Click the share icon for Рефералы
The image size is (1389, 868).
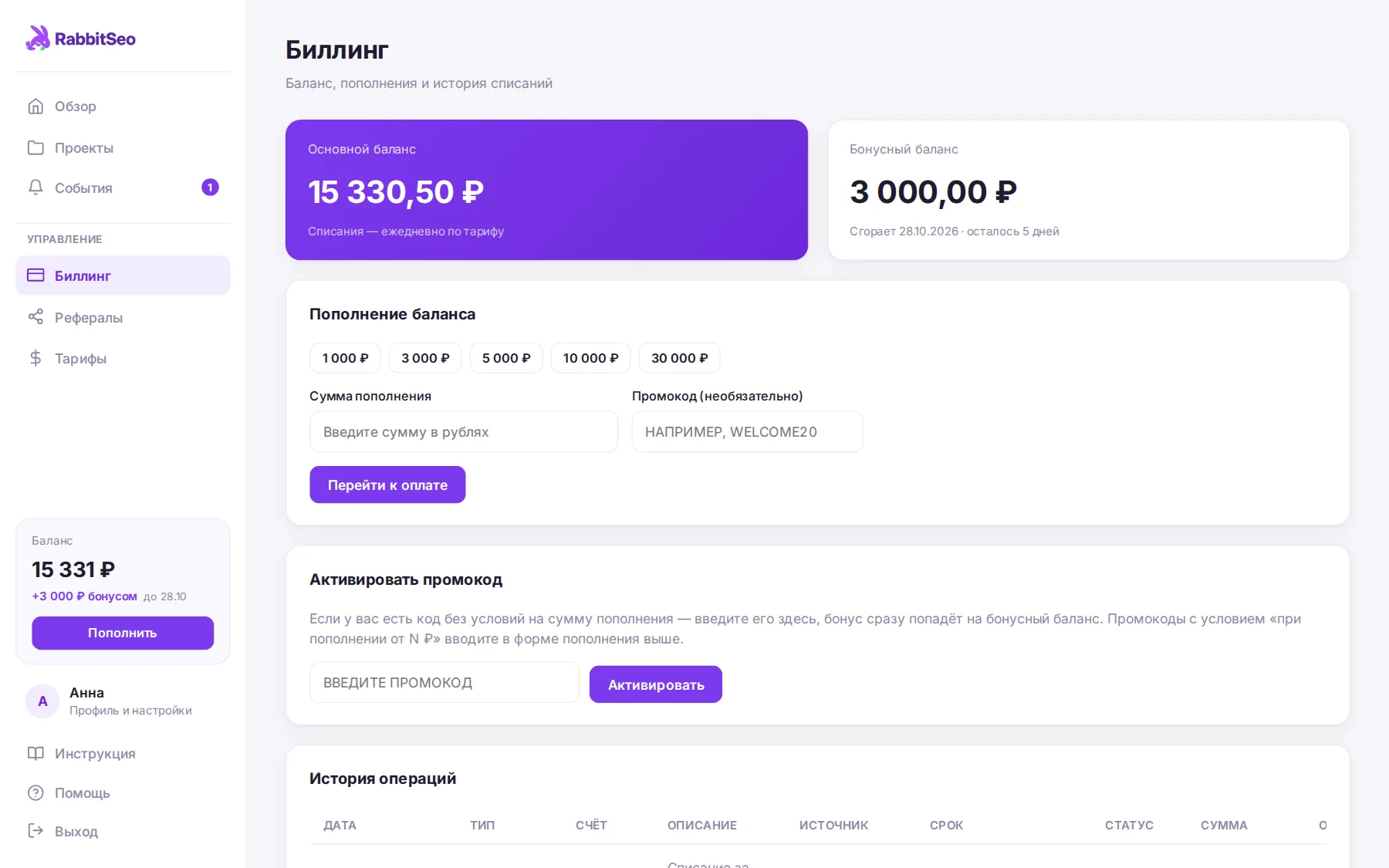pyautogui.click(x=35, y=316)
